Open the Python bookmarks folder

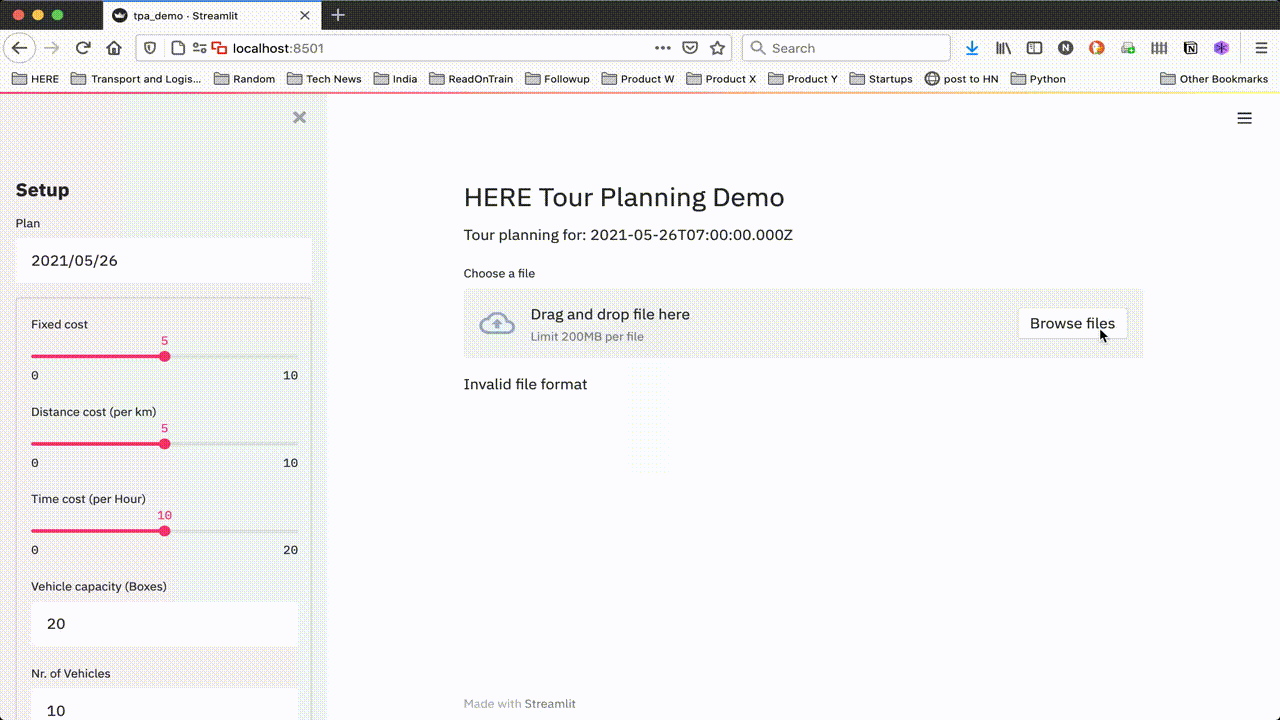point(1038,79)
